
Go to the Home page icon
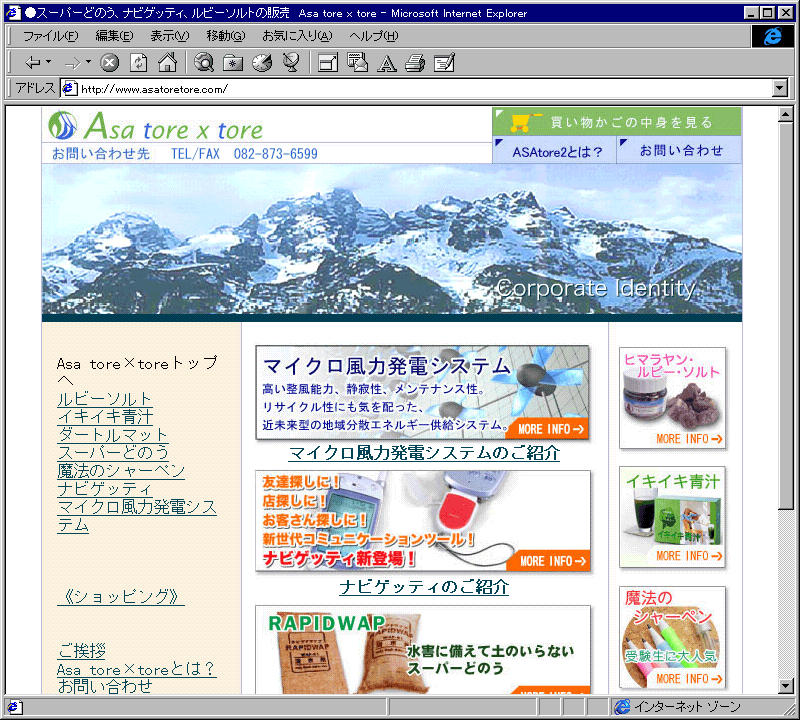click(167, 63)
